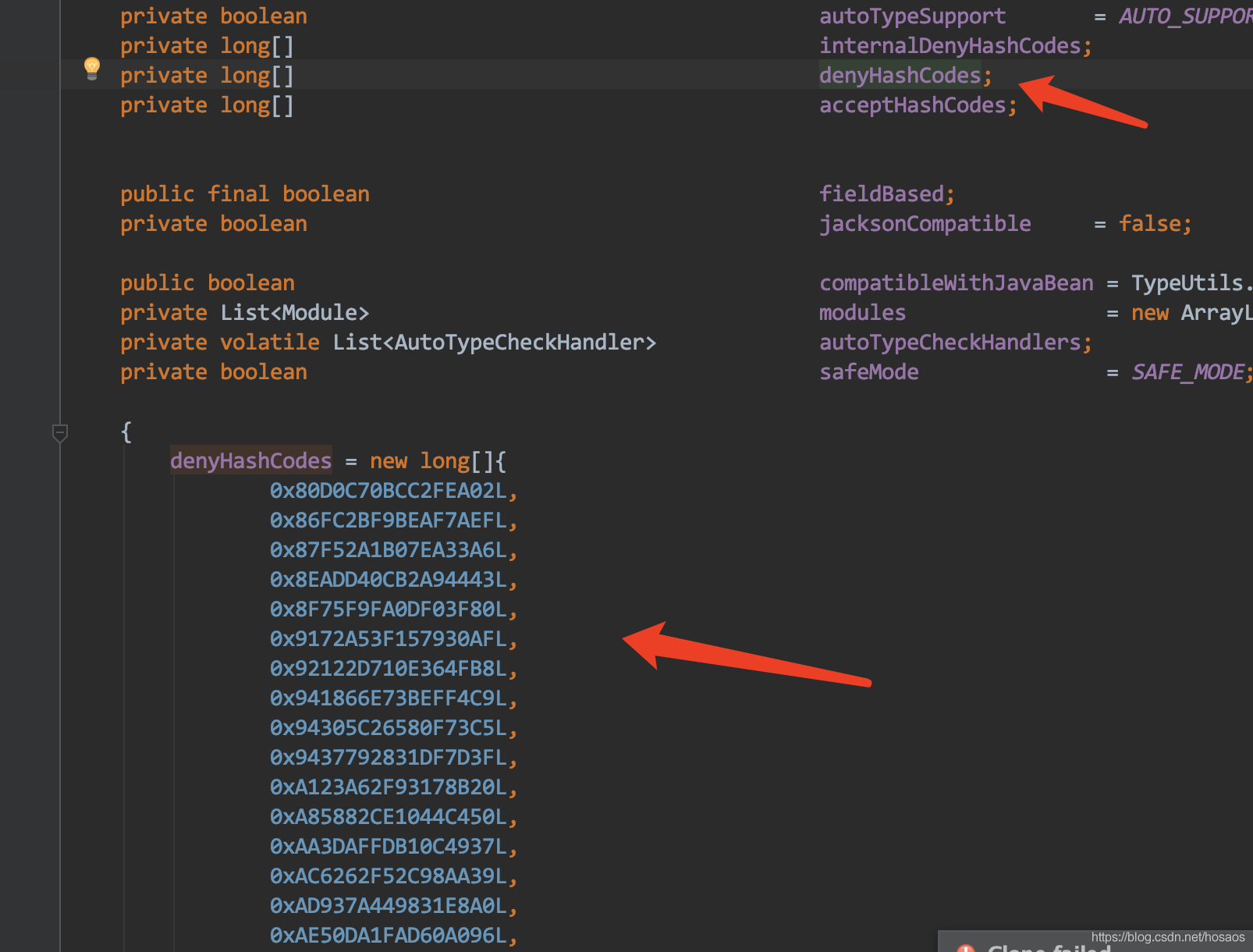
Task: Click the SAFE_MODE constant reference
Action: pos(1187,372)
